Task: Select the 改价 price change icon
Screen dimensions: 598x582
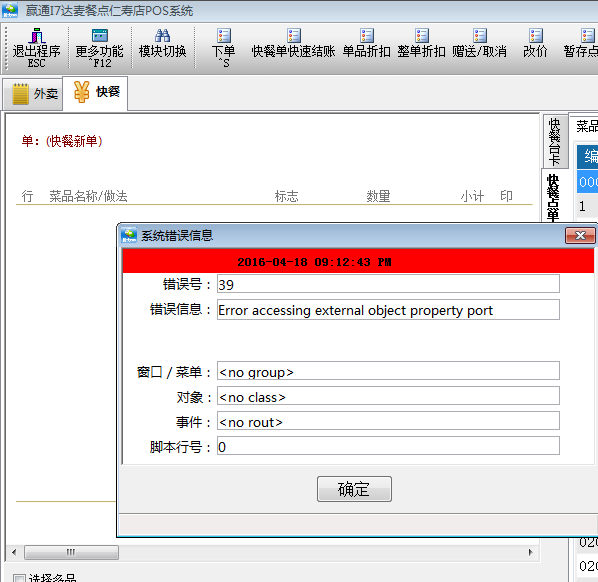Action: [536, 35]
